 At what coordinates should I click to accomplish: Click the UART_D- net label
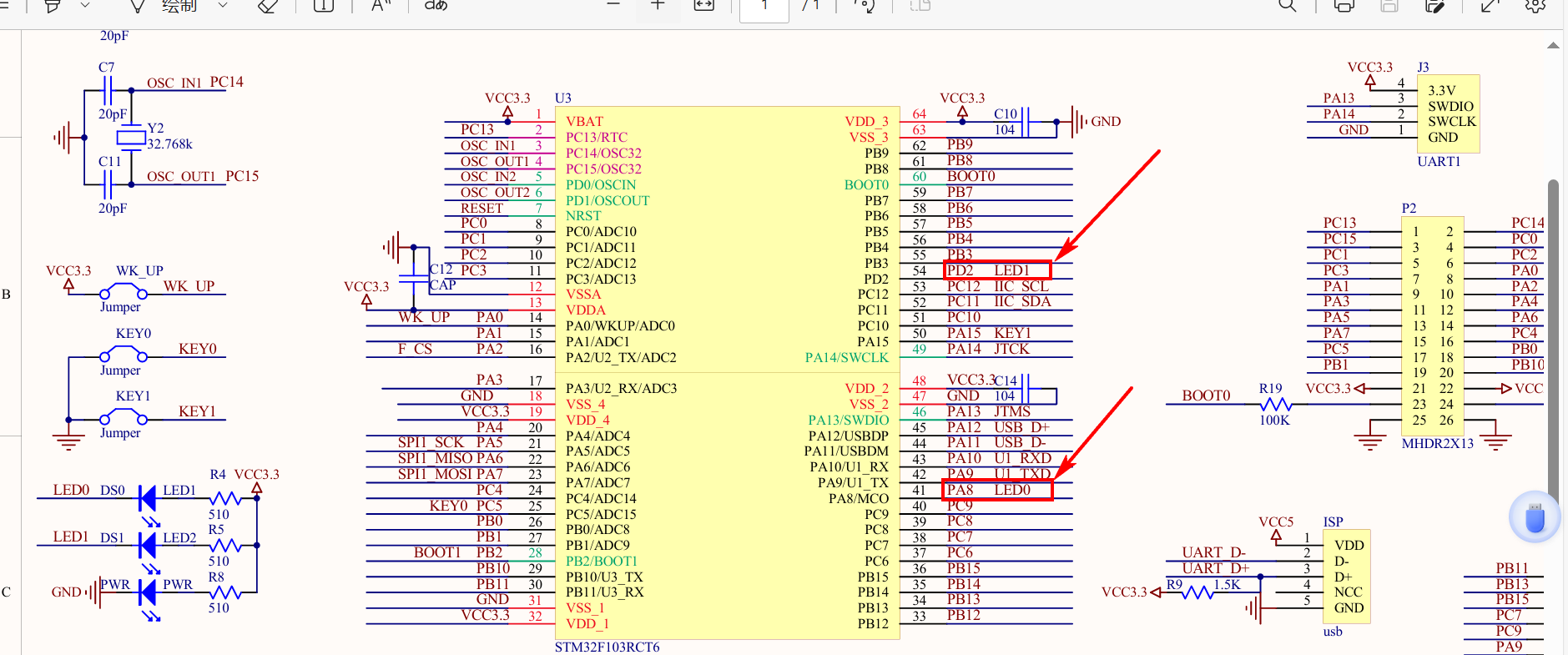(x=1213, y=552)
